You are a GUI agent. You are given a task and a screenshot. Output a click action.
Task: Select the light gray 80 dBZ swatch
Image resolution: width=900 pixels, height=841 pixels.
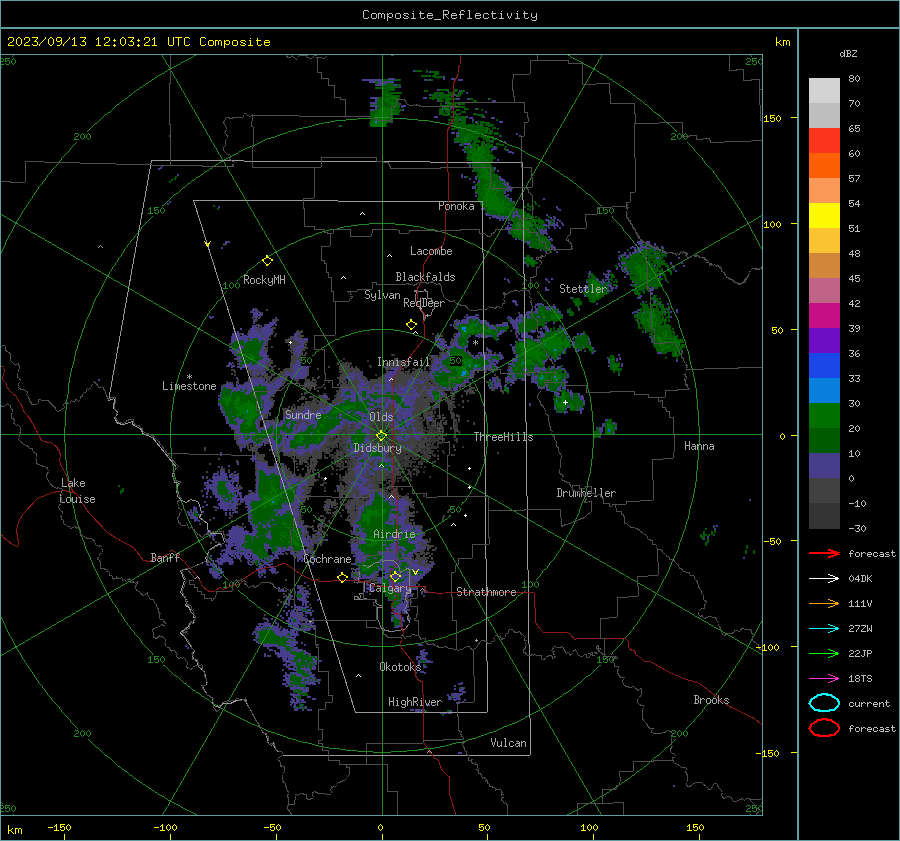point(824,91)
